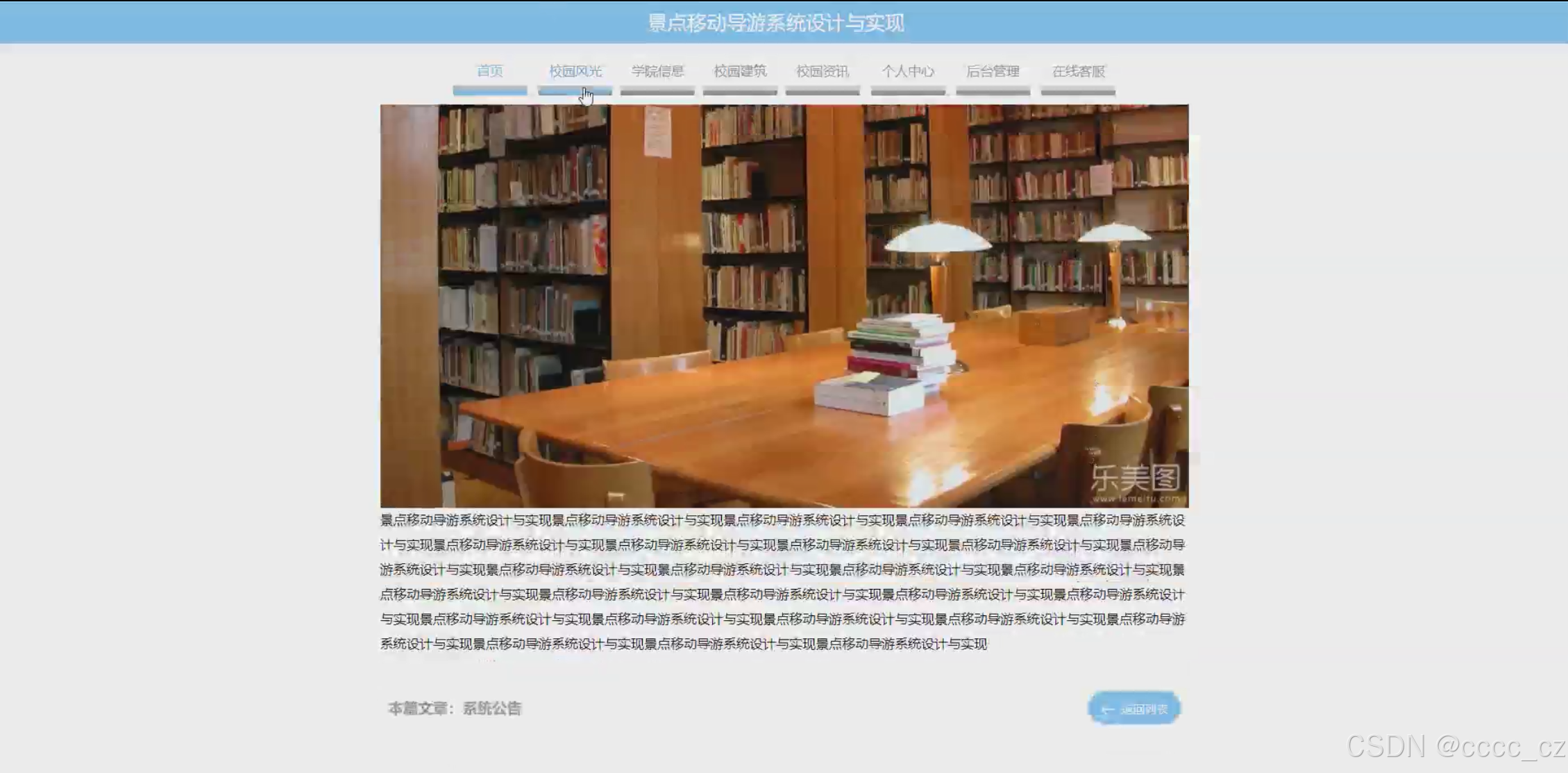Switch to 学院信息 menu item
The image size is (1568, 773).
pos(657,71)
